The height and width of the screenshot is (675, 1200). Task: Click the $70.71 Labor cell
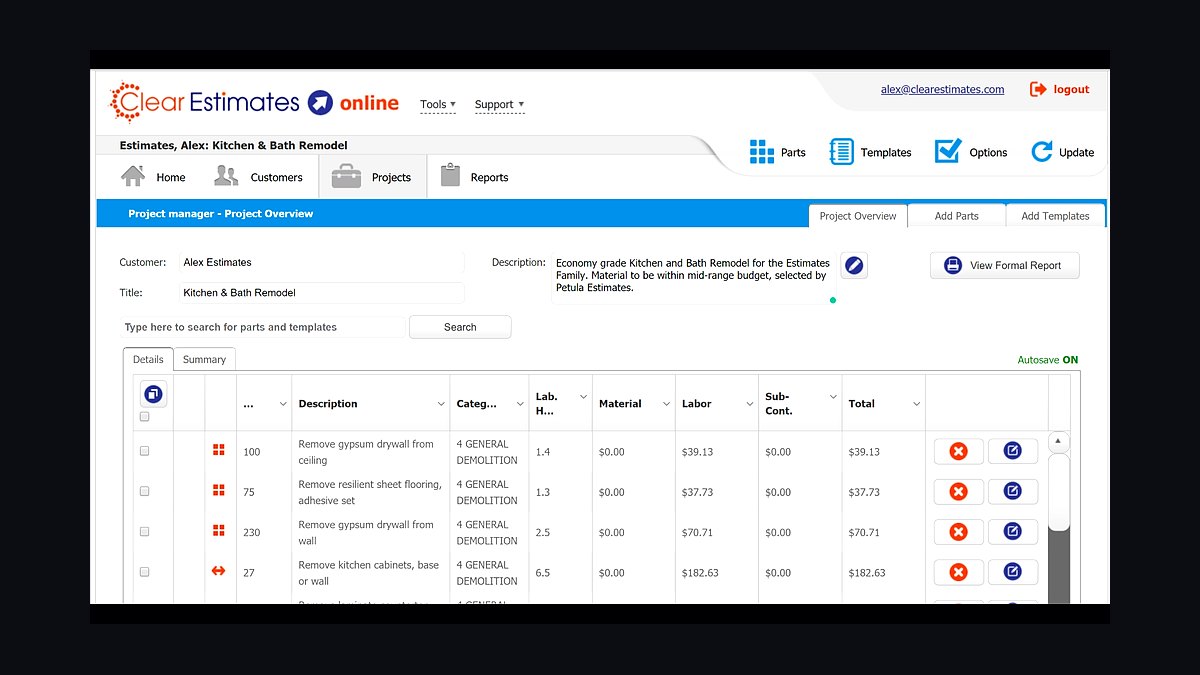(x=697, y=533)
